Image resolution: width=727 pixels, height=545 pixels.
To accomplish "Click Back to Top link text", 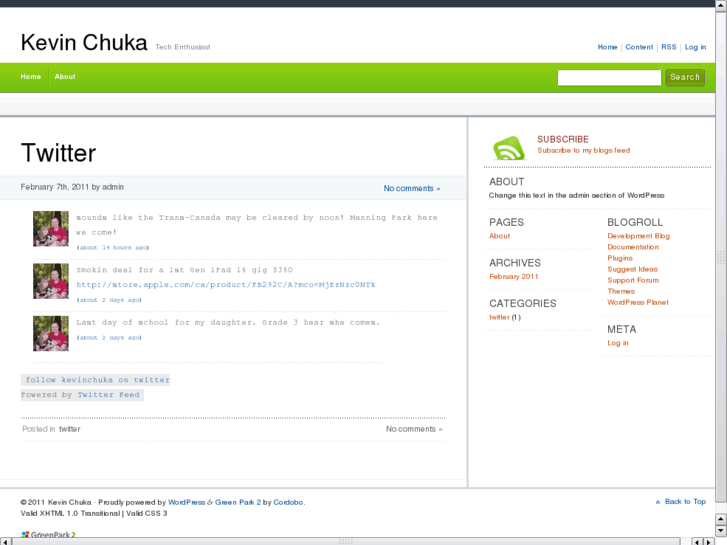I will [685, 501].
